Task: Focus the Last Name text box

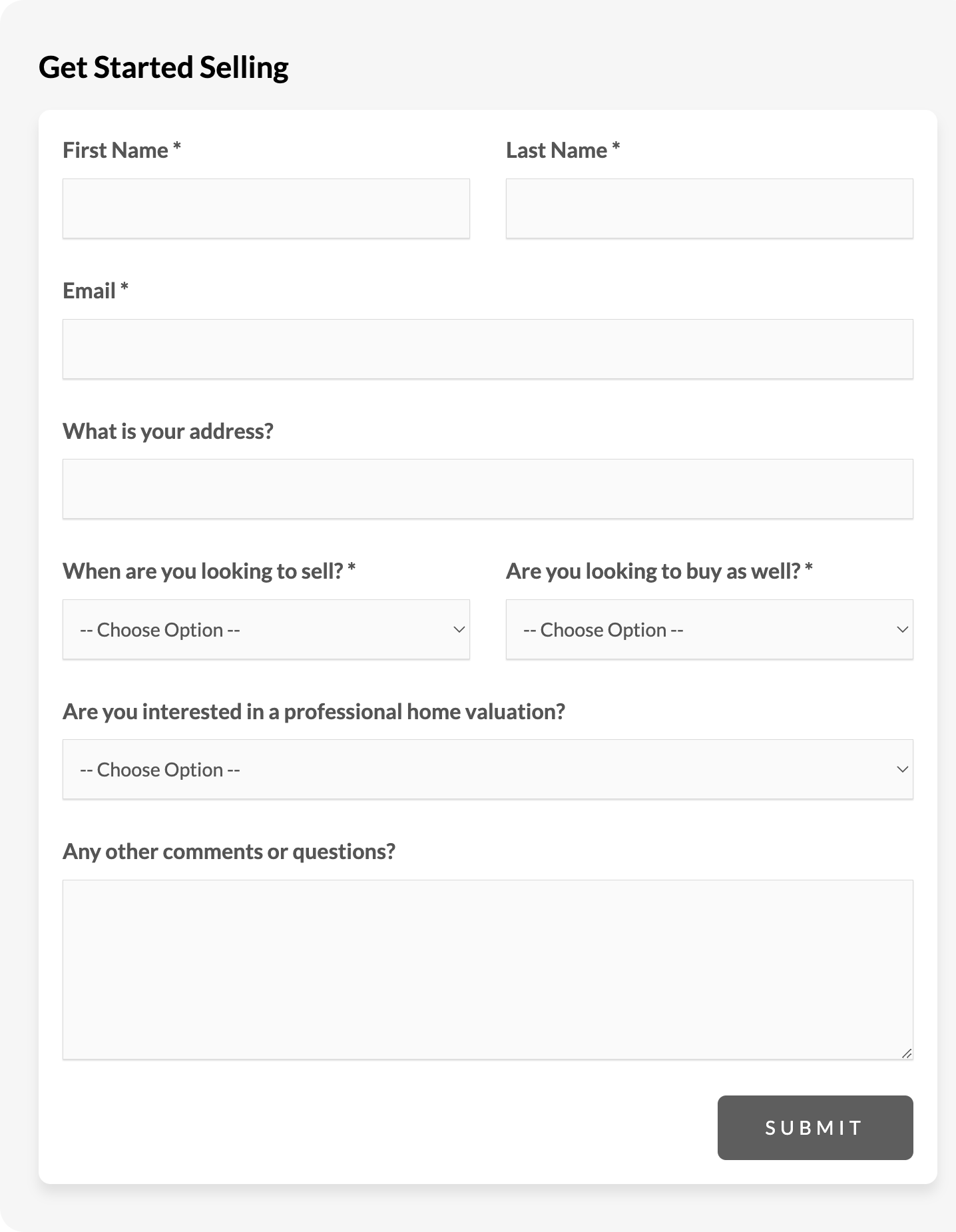Action: (x=709, y=208)
